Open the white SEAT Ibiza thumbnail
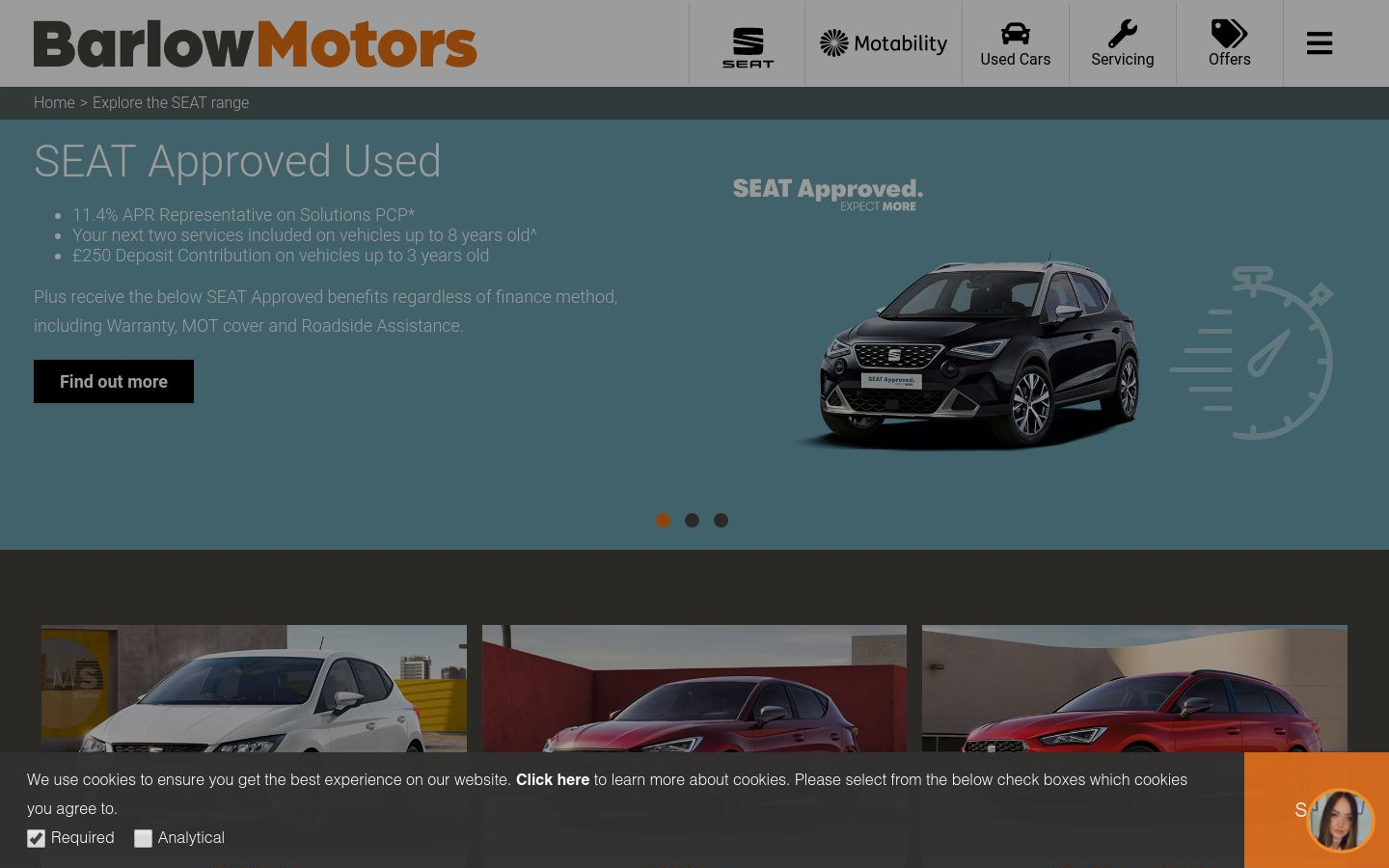 coord(254,689)
